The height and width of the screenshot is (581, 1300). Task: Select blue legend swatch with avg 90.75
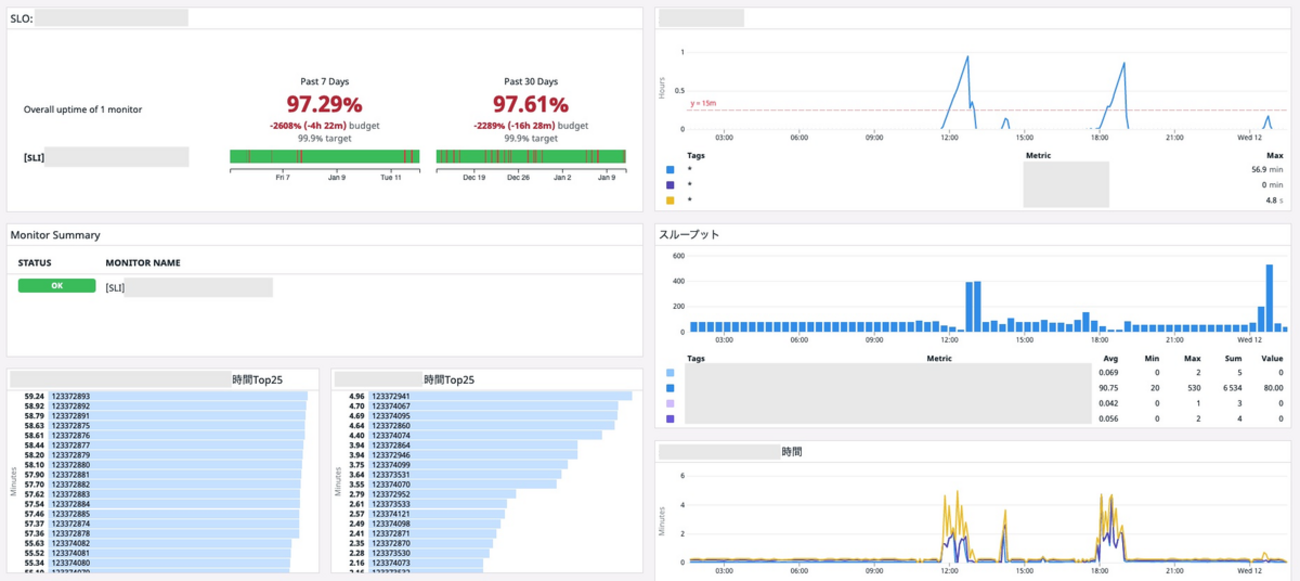point(670,388)
